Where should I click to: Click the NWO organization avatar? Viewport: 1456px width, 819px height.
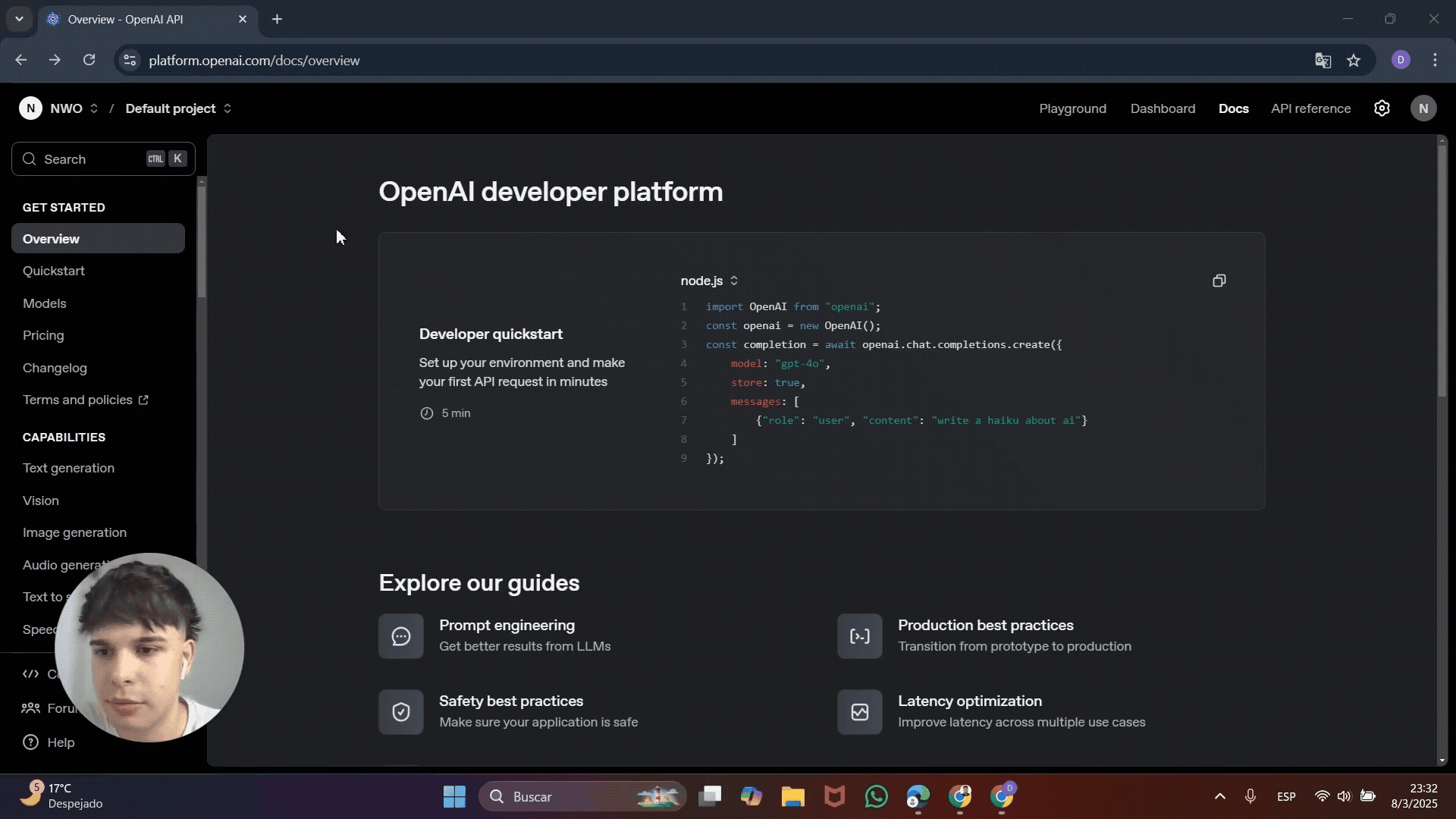click(30, 108)
